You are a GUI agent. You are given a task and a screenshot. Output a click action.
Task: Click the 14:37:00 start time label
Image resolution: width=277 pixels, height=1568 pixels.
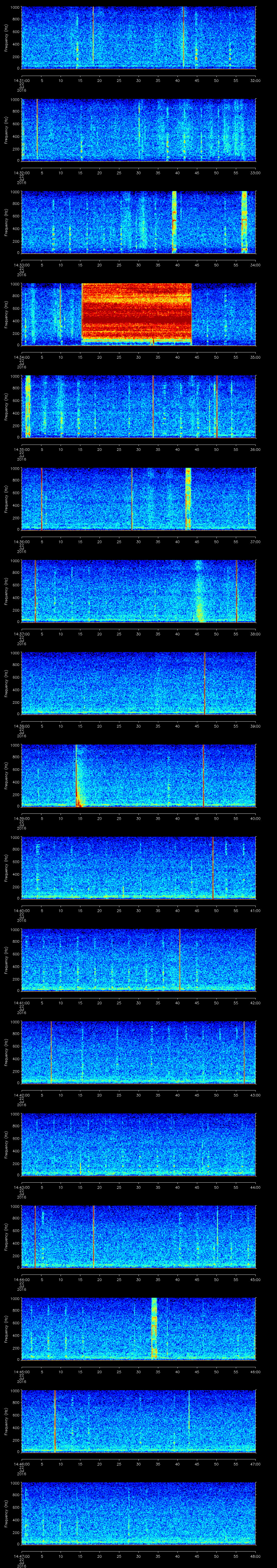point(21,634)
